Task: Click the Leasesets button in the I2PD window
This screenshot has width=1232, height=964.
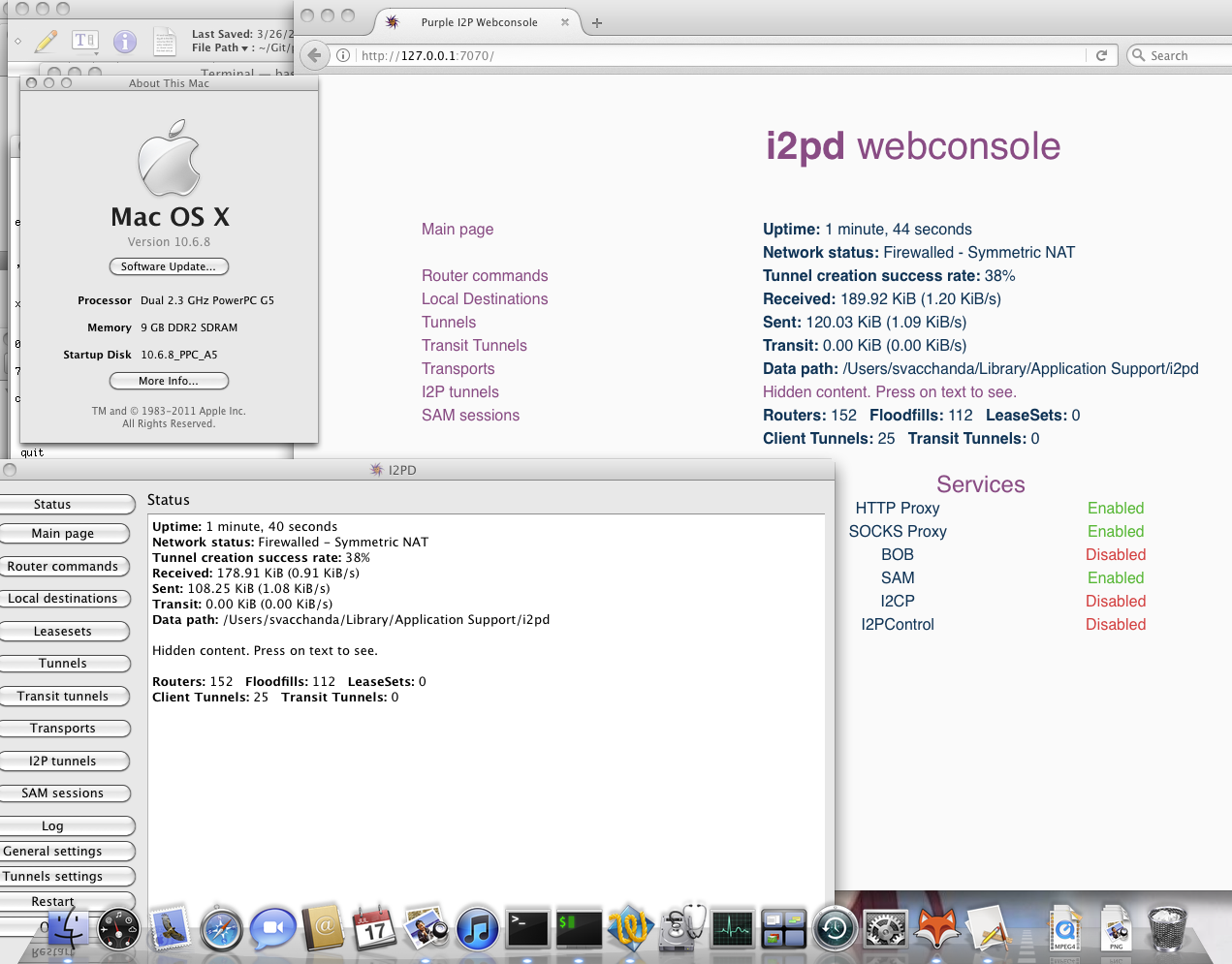Action: coord(63,631)
